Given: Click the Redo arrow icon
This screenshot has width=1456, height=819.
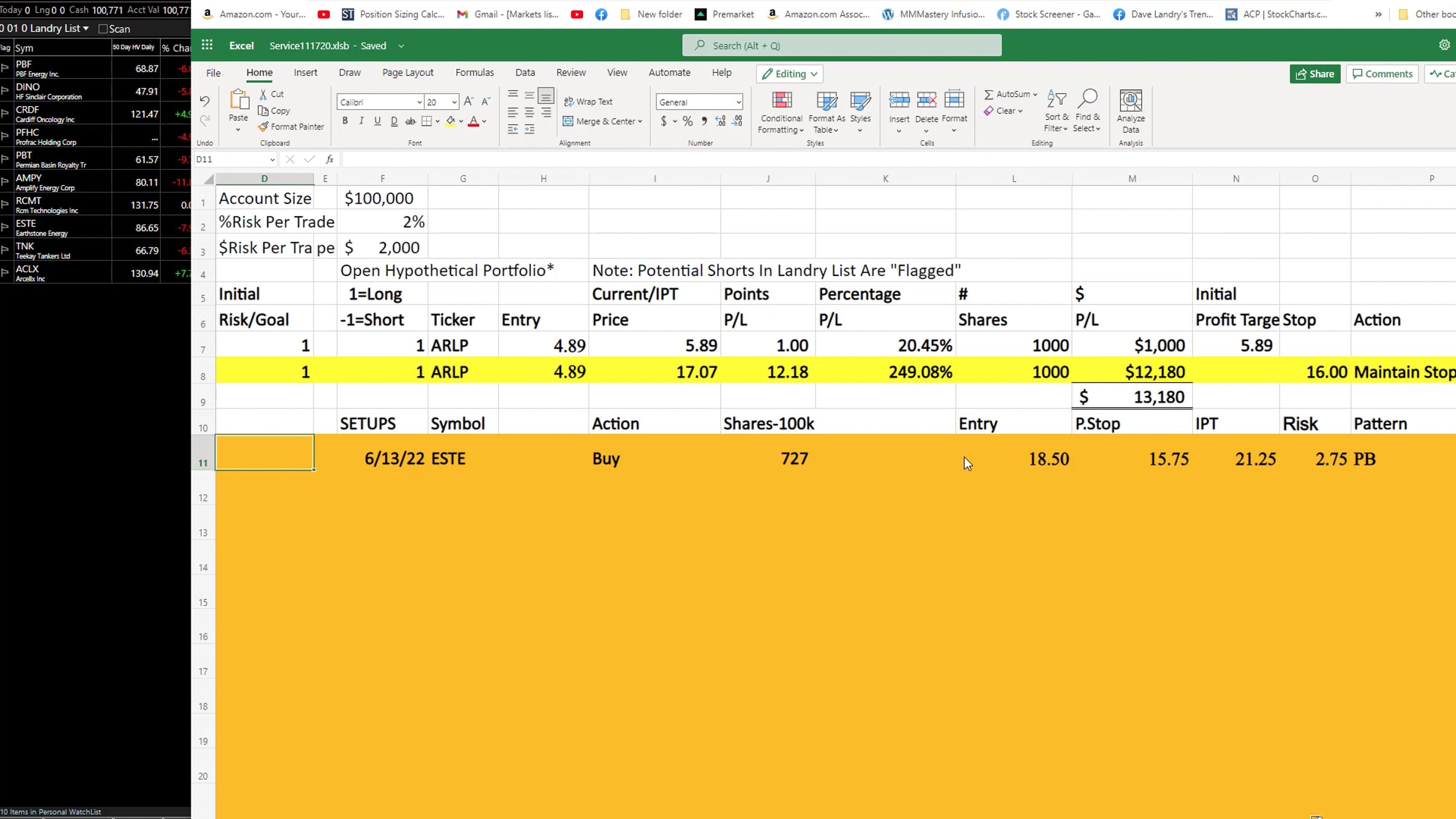Looking at the screenshot, I should 204,120.
